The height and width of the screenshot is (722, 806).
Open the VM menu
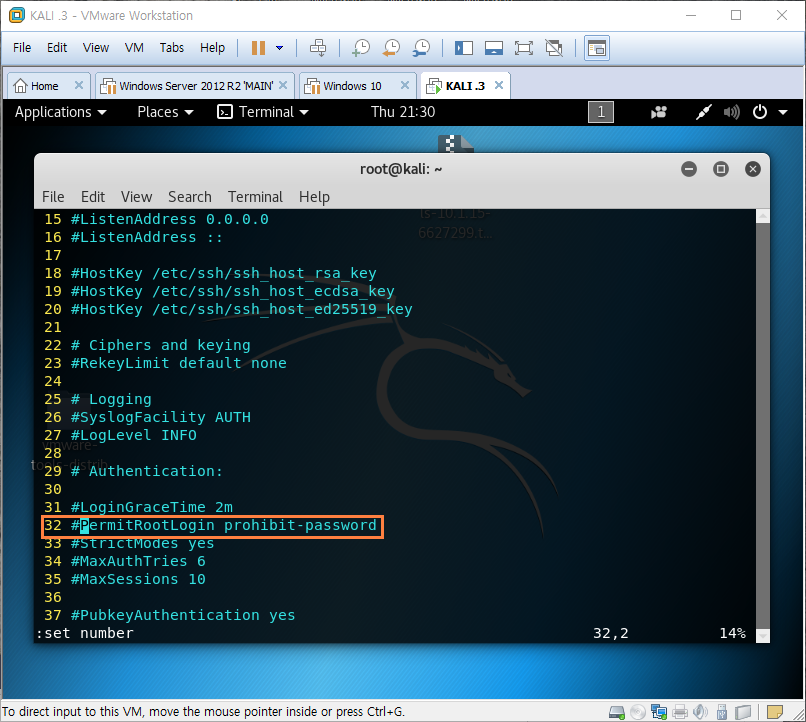click(134, 48)
